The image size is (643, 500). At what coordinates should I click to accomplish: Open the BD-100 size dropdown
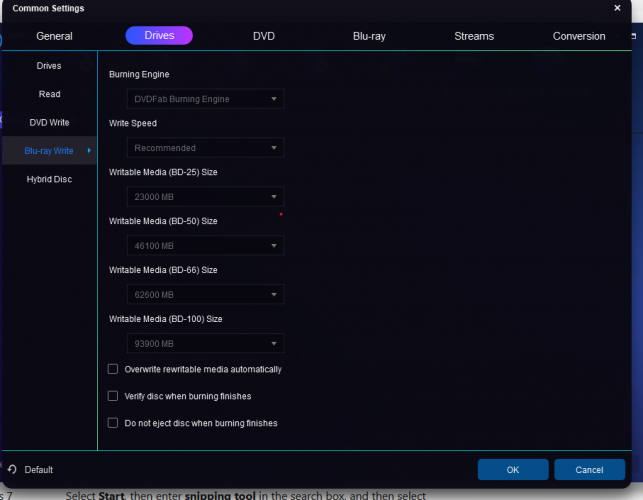205,344
